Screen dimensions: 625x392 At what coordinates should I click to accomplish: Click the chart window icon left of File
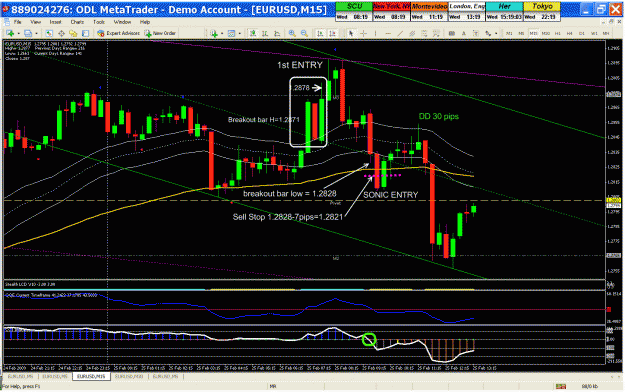coord(7,22)
